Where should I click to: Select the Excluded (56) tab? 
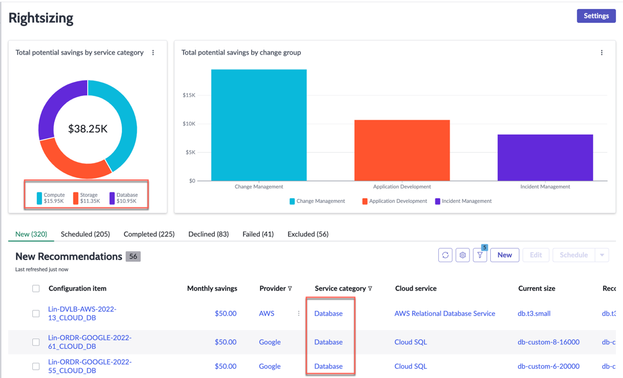(x=308, y=234)
